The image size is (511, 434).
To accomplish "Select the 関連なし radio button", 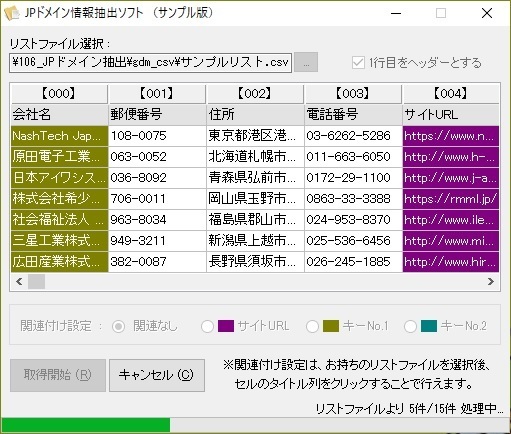I will coord(118,326).
